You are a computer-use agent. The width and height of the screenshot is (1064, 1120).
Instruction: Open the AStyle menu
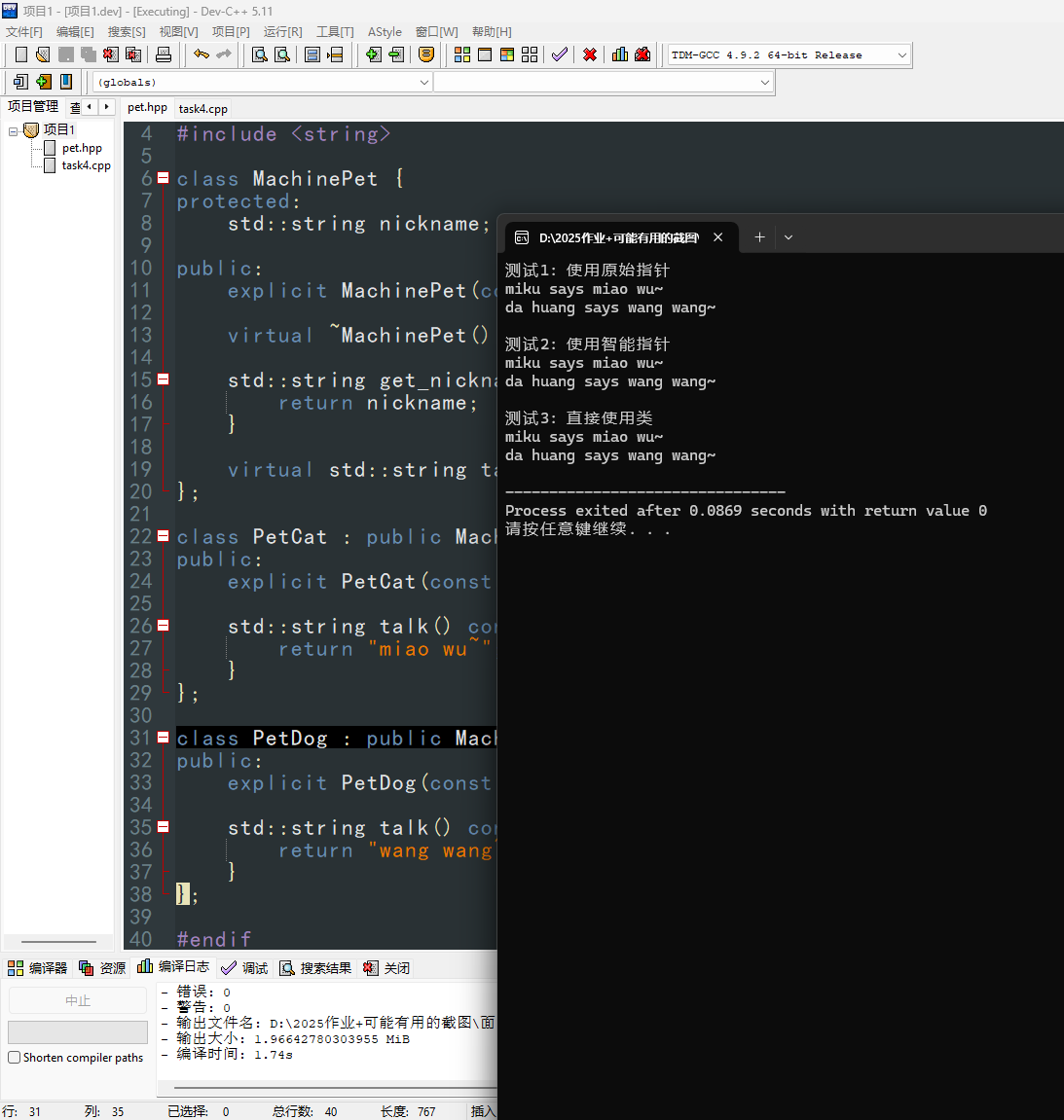385,32
